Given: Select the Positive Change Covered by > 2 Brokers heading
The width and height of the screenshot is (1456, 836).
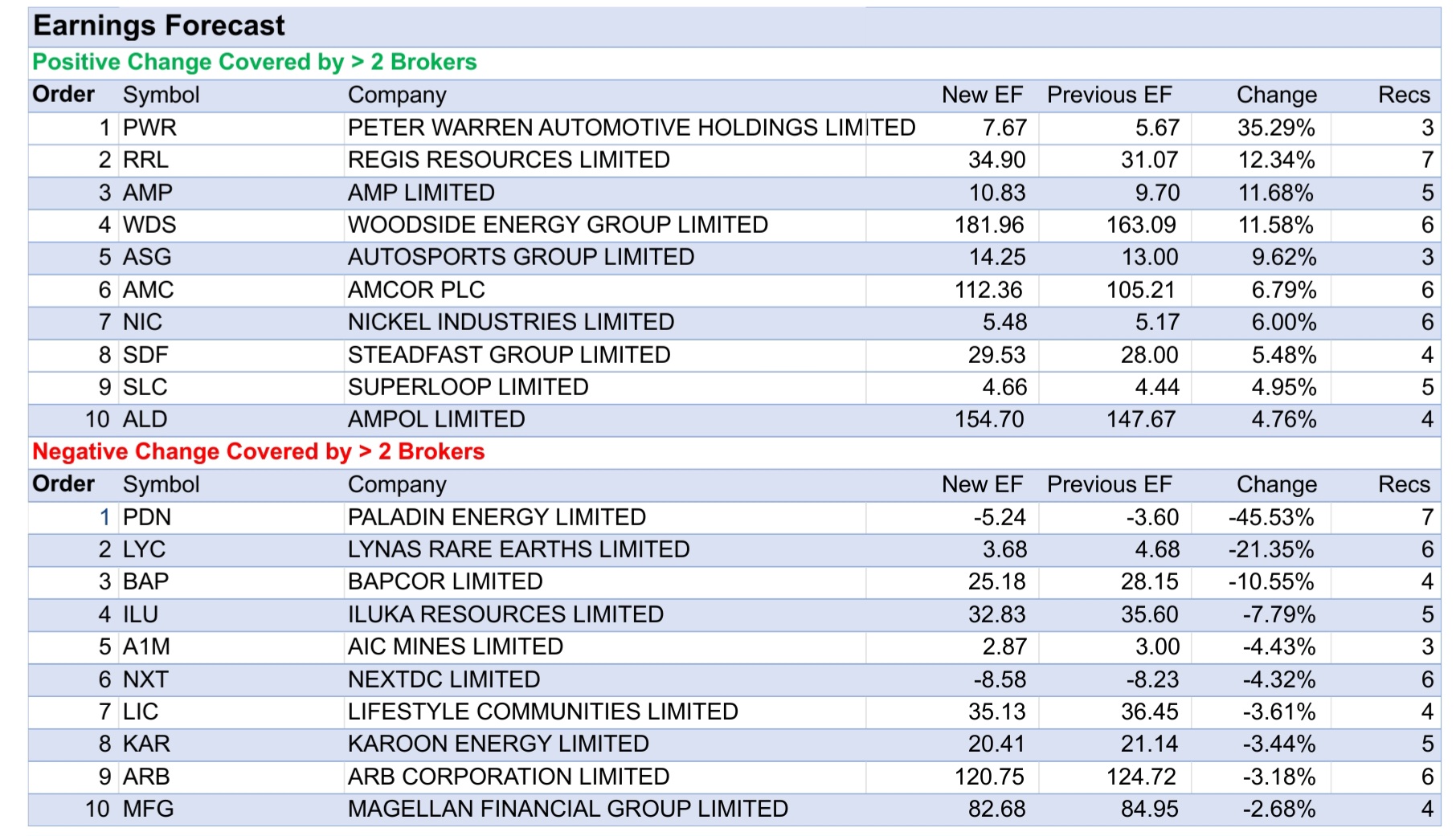Looking at the screenshot, I should pyautogui.click(x=254, y=62).
